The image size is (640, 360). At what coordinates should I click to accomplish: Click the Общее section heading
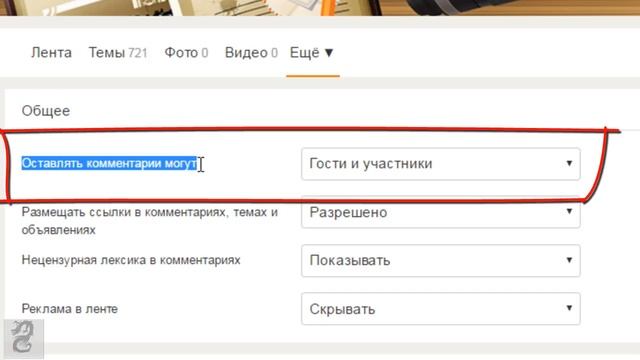point(46,111)
